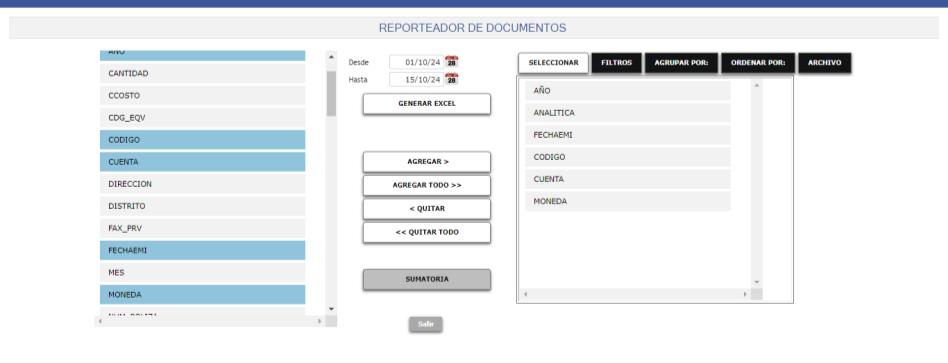Click the Hasta date input field
This screenshot has width=948, height=363.
[x=416, y=79]
